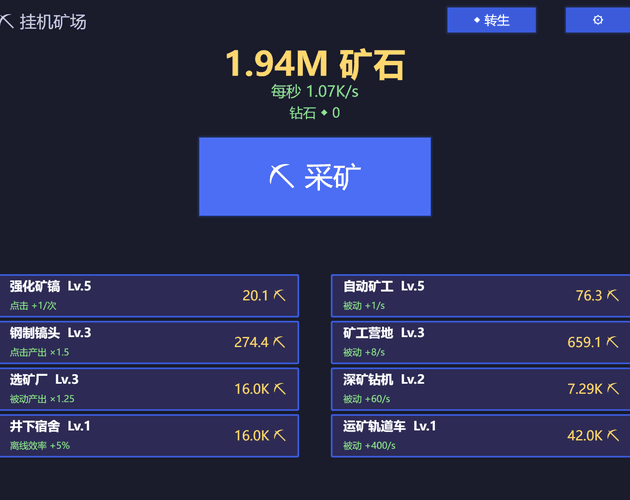The height and width of the screenshot is (500, 630).
Task: Click the 被动 +60/s description
Action: point(366,399)
